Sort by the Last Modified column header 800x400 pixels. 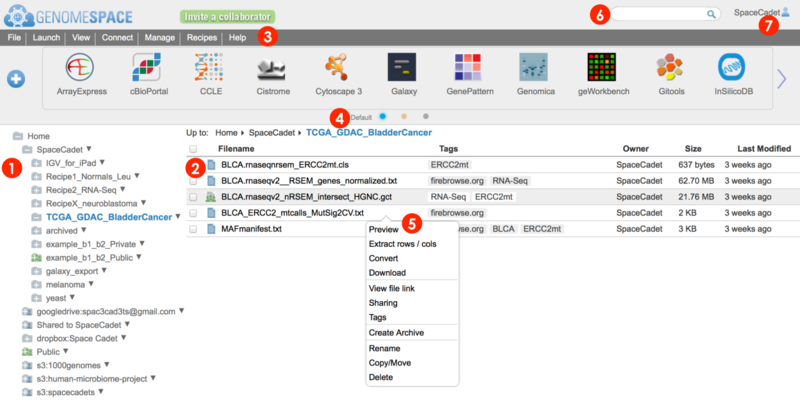point(764,149)
